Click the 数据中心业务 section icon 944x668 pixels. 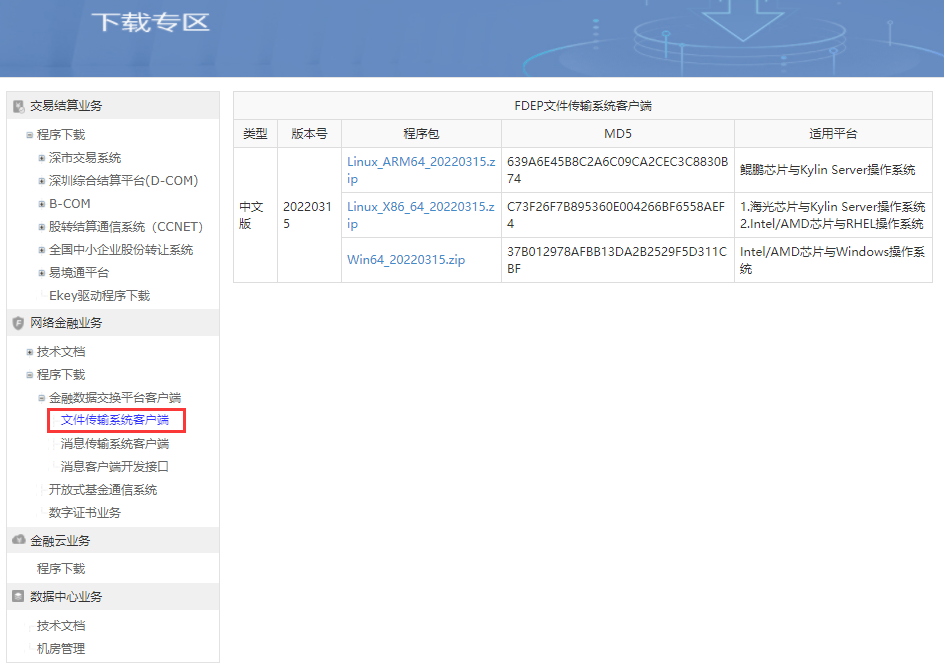point(18,596)
